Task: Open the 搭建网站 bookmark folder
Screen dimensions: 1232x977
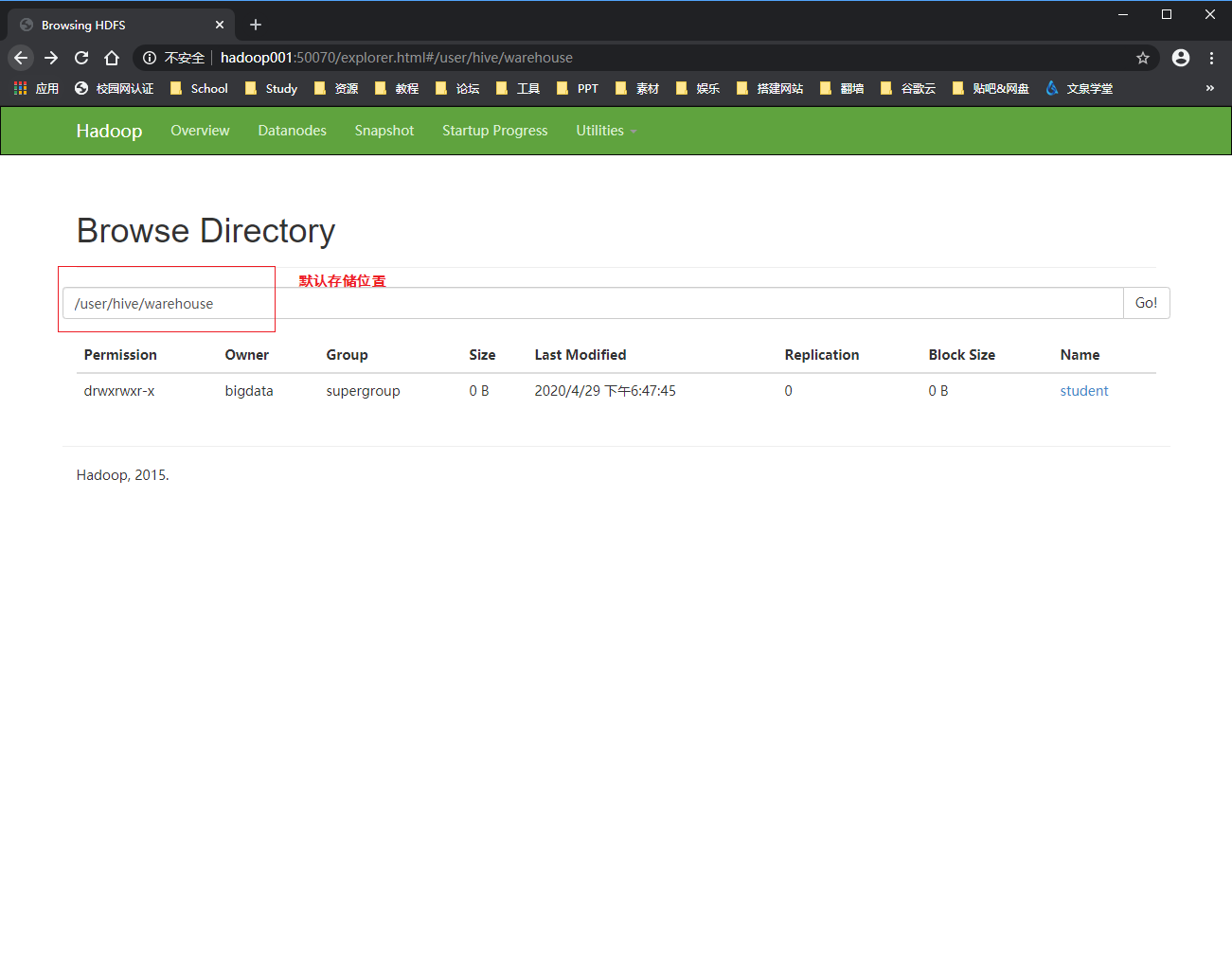Action: pos(770,88)
